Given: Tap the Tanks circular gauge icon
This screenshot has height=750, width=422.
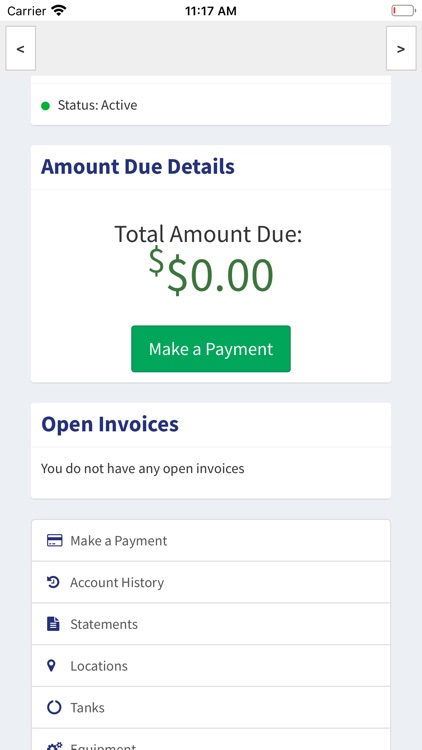Looking at the screenshot, I should coord(54,707).
